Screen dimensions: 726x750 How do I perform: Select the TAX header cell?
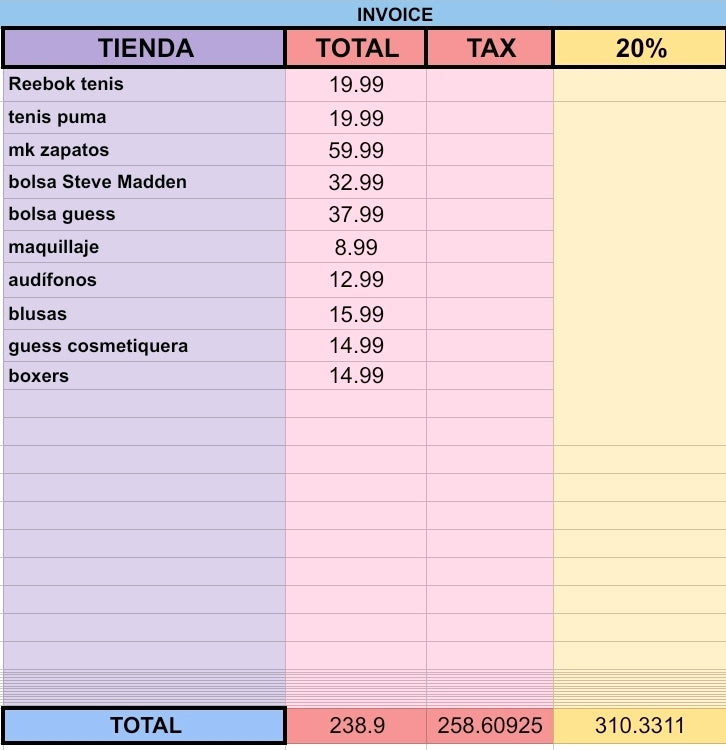pos(490,48)
